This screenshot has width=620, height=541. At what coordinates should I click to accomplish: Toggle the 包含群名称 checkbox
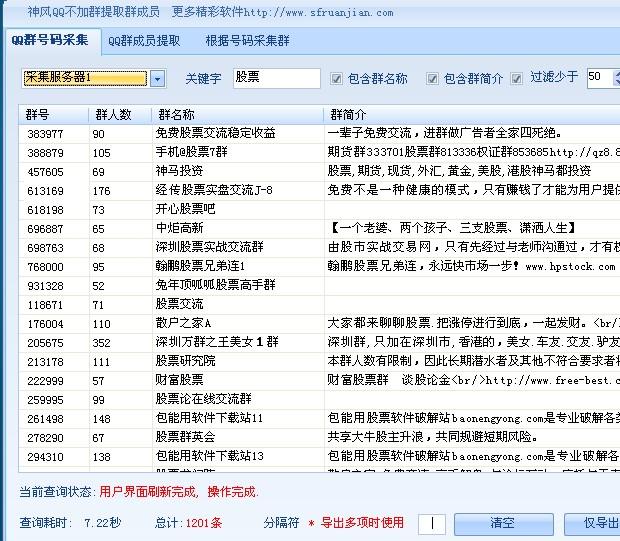pyautogui.click(x=336, y=79)
